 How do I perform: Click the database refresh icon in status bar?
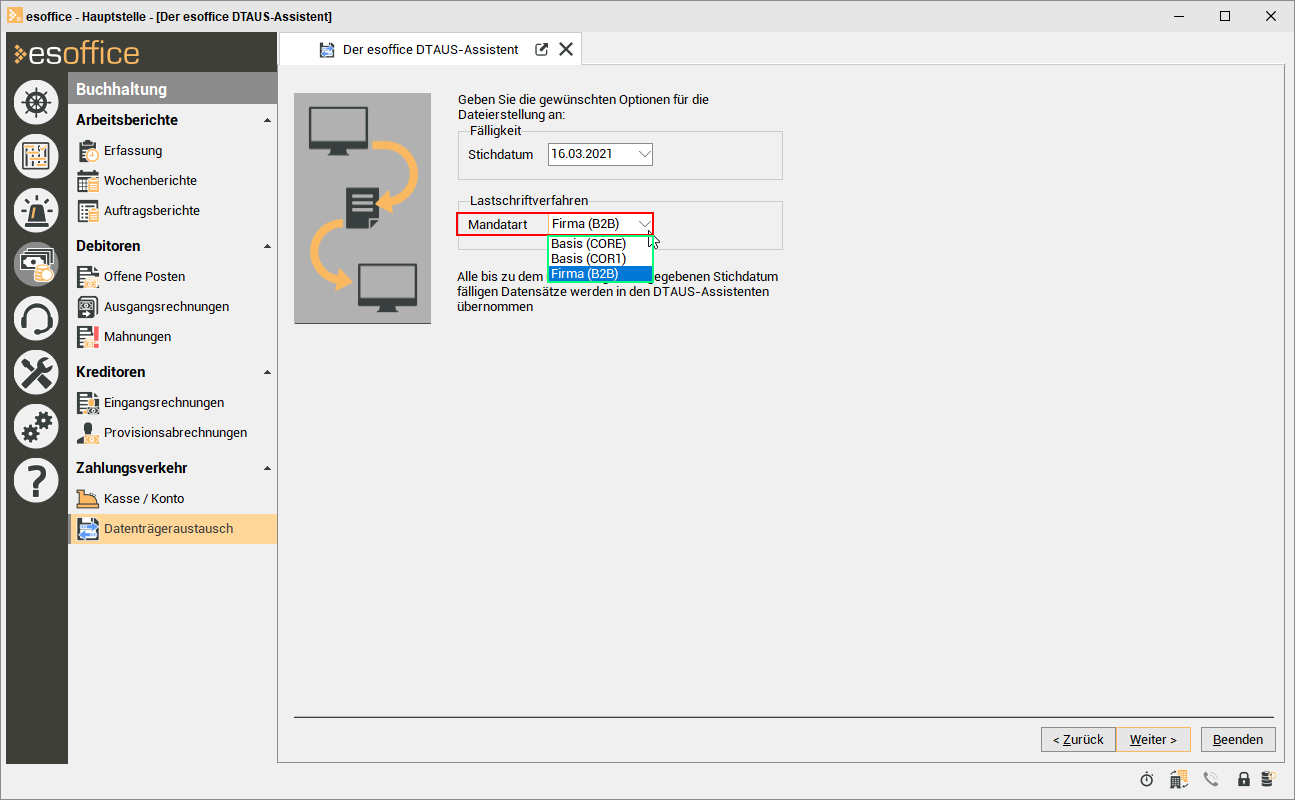point(1268,779)
